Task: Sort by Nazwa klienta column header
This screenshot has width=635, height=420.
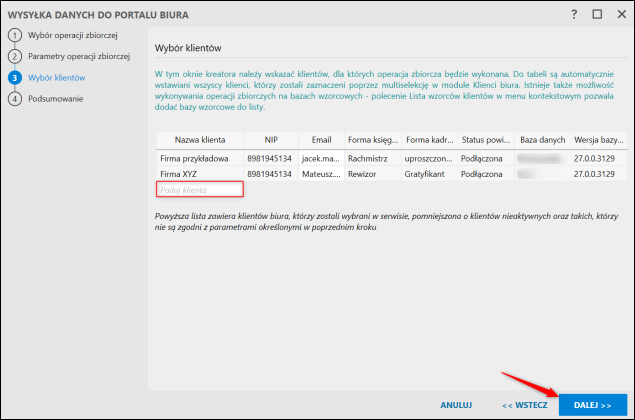Action: click(x=200, y=140)
